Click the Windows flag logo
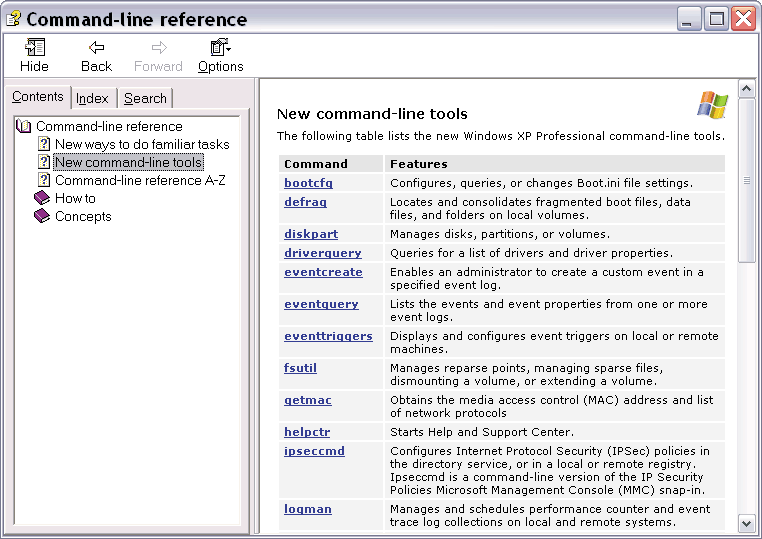The height and width of the screenshot is (539, 762). coord(712,105)
